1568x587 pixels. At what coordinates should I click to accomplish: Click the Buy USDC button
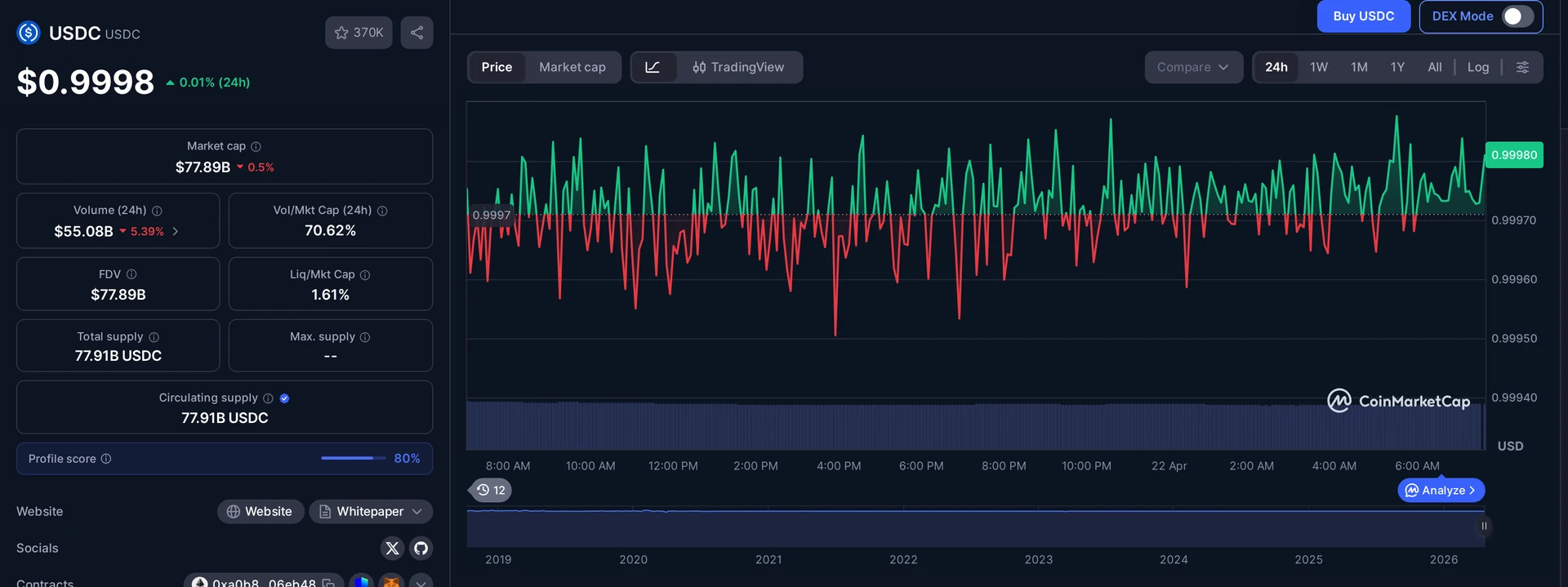1364,16
